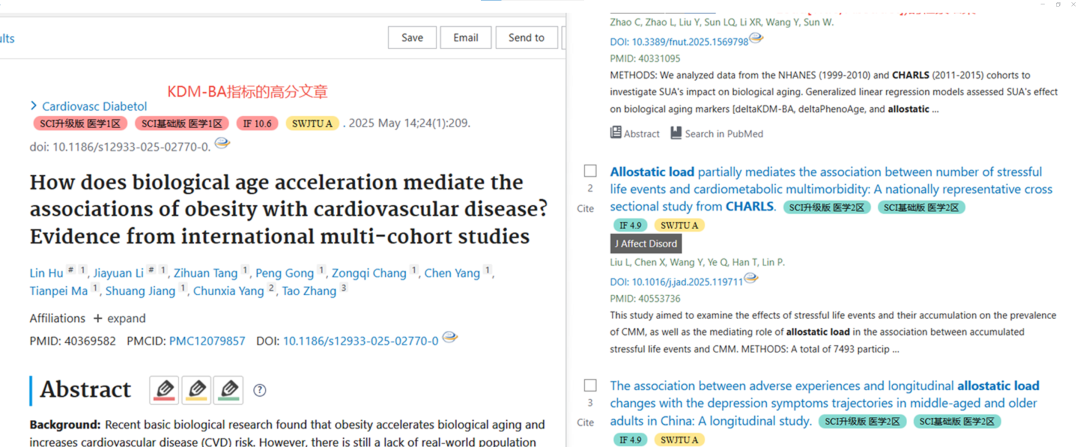Click the green highlighter pen icon in Abstract
The height and width of the screenshot is (447, 1080).
click(228, 390)
